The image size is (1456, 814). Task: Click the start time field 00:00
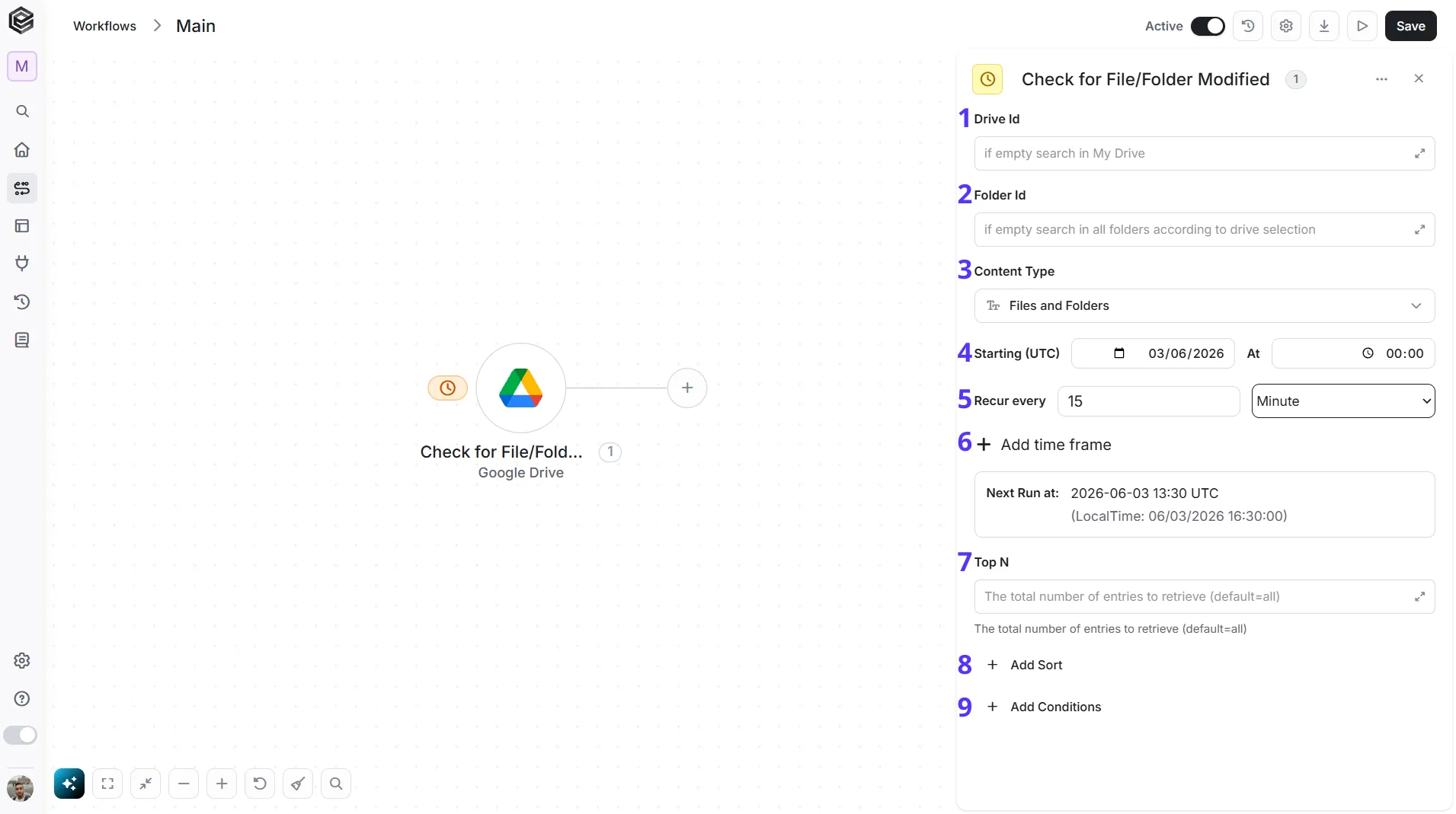1353,353
